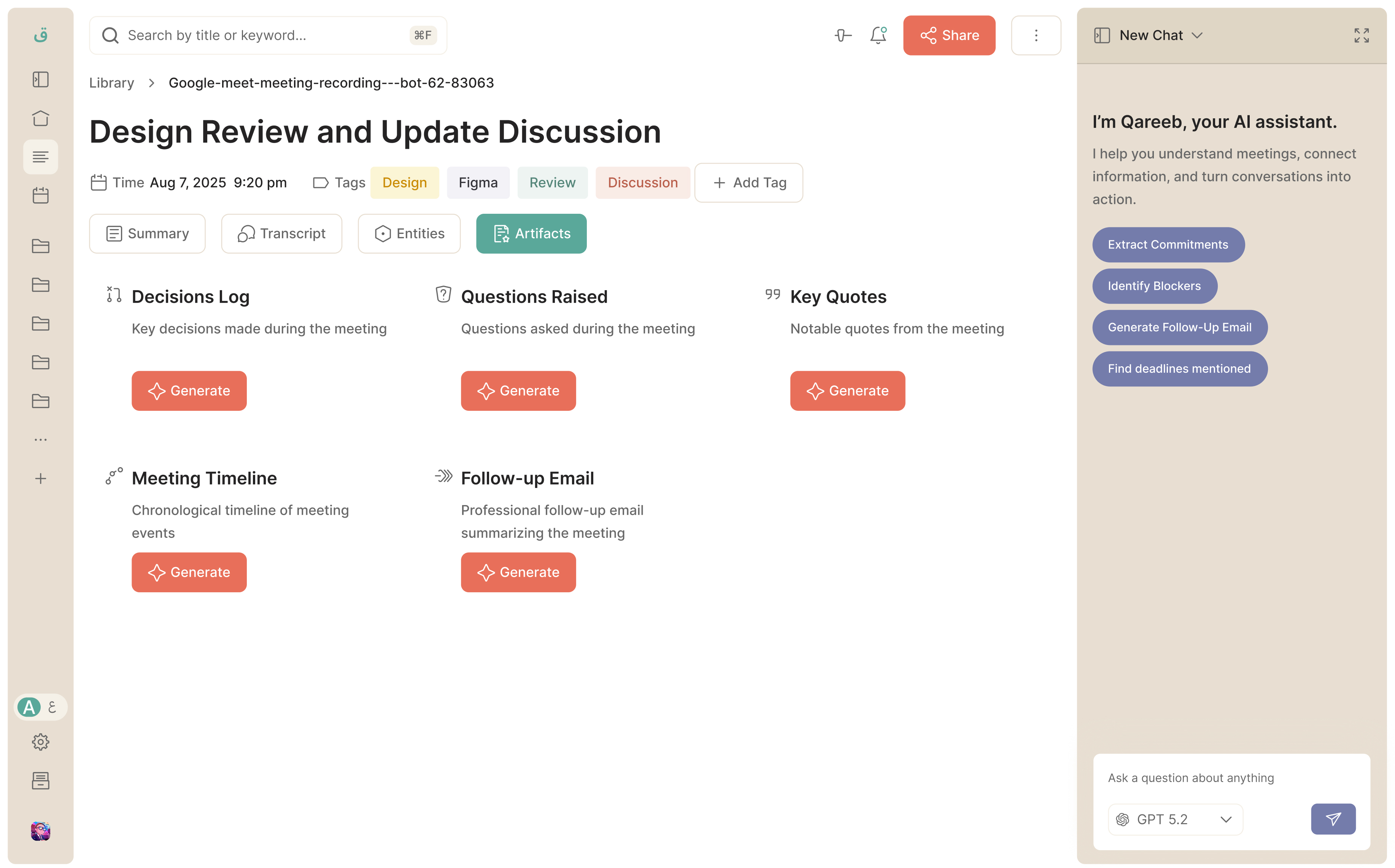The image size is (1395, 868).
Task: Send the chat message
Action: point(1333,819)
